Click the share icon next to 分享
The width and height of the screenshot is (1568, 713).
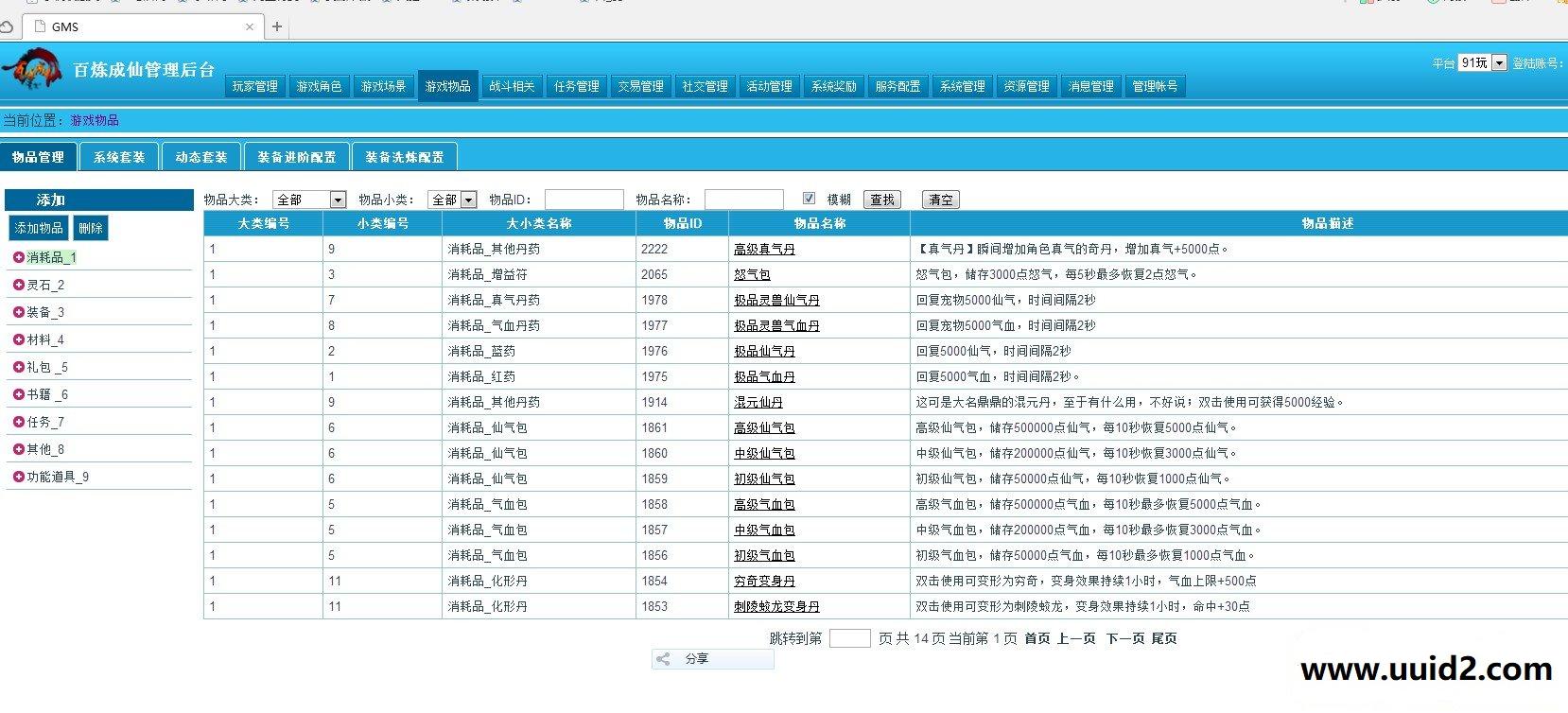[664, 659]
